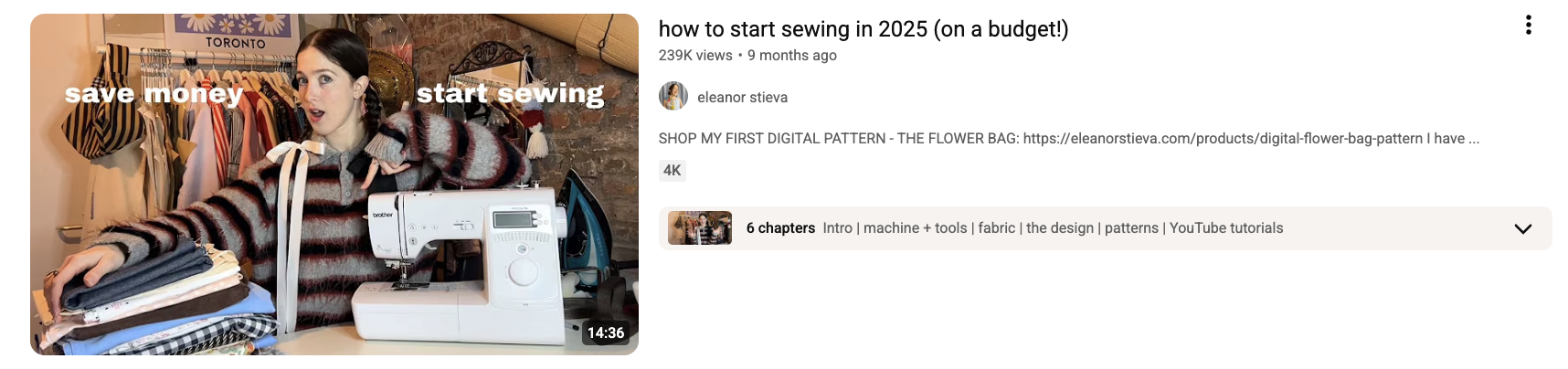Image resolution: width=1568 pixels, height=369 pixels.
Task: Open the eleanor stieva channel name link
Action: click(742, 97)
